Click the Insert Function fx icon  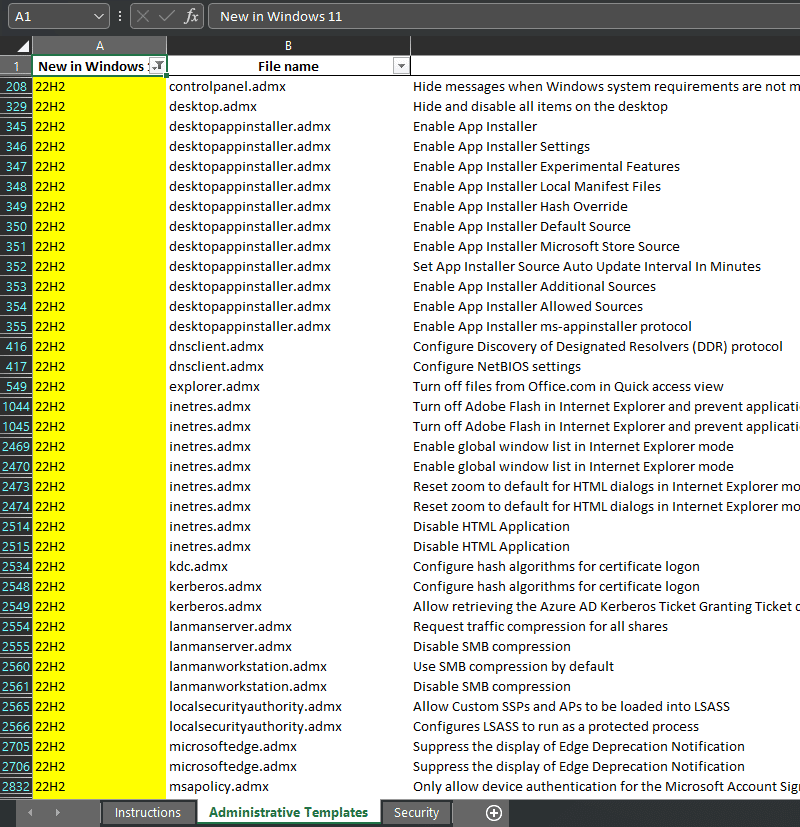click(x=191, y=17)
